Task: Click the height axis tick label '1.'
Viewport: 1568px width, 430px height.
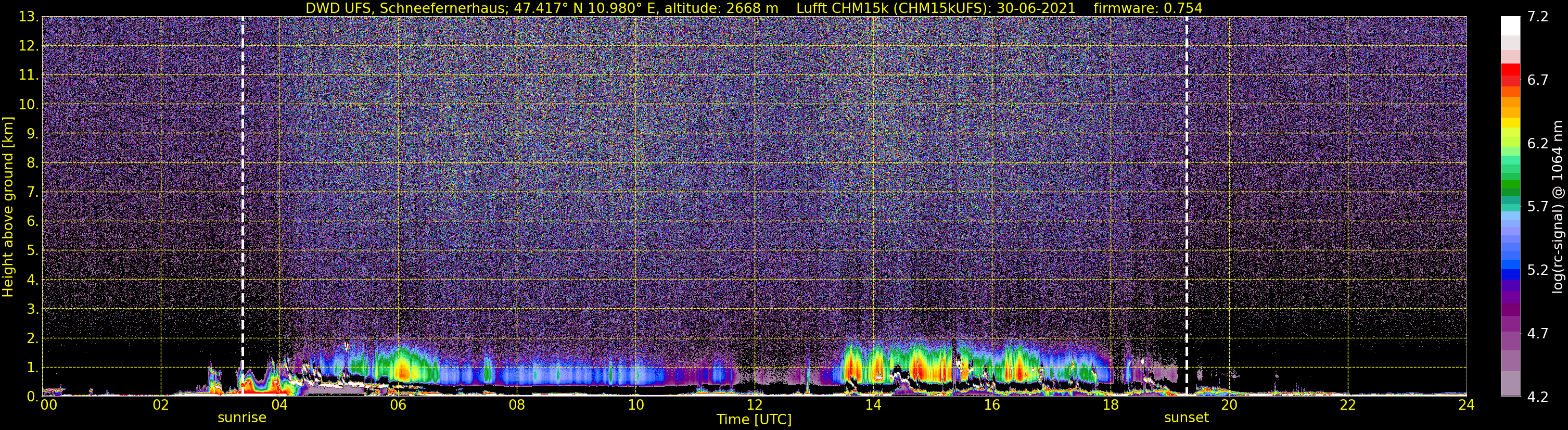Action: (33, 368)
